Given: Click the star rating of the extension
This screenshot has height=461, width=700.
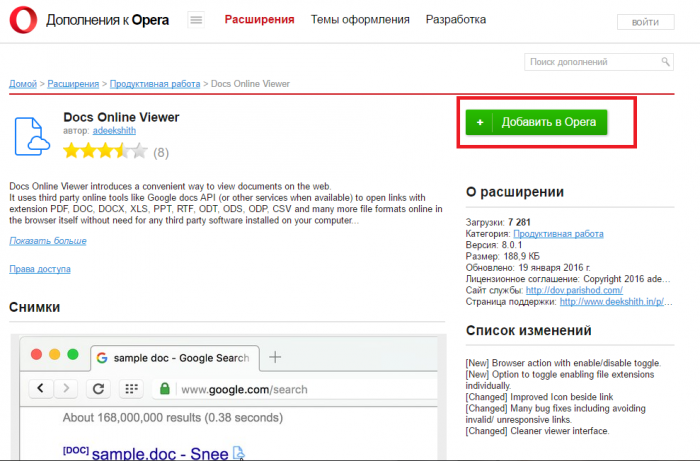Looking at the screenshot, I should pos(104,152).
